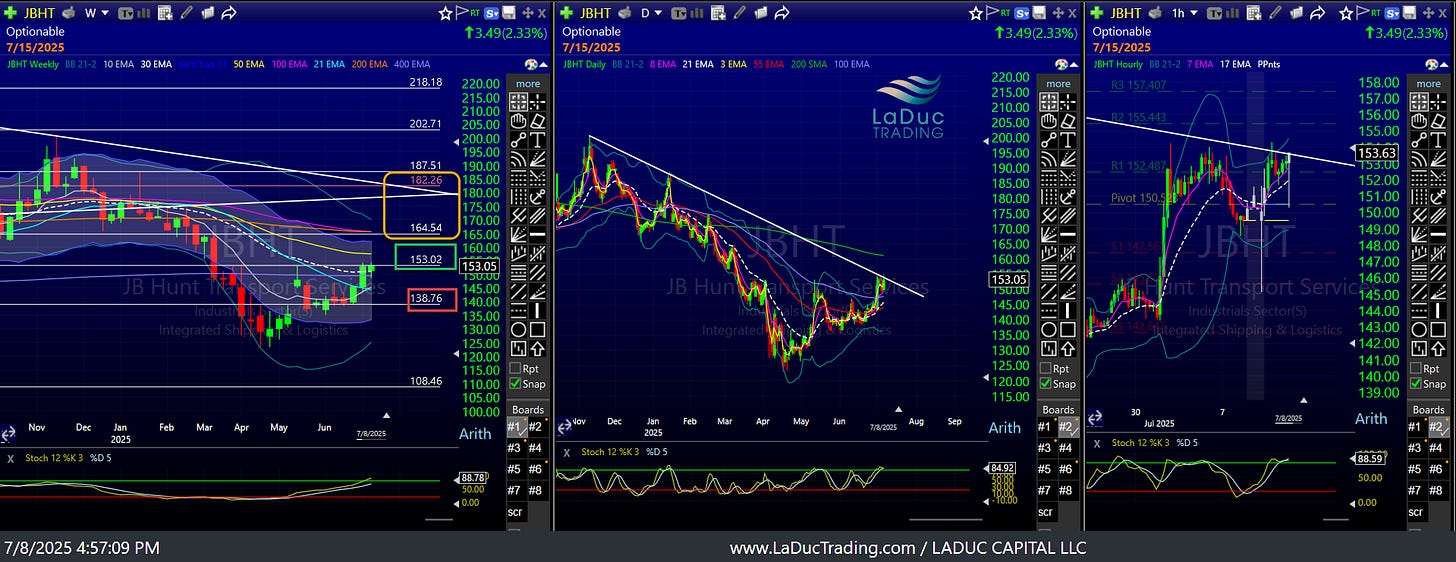This screenshot has width=1456, height=562.
Task: Select the pointer selection tool in weekly drawing palette
Action: [x=519, y=101]
